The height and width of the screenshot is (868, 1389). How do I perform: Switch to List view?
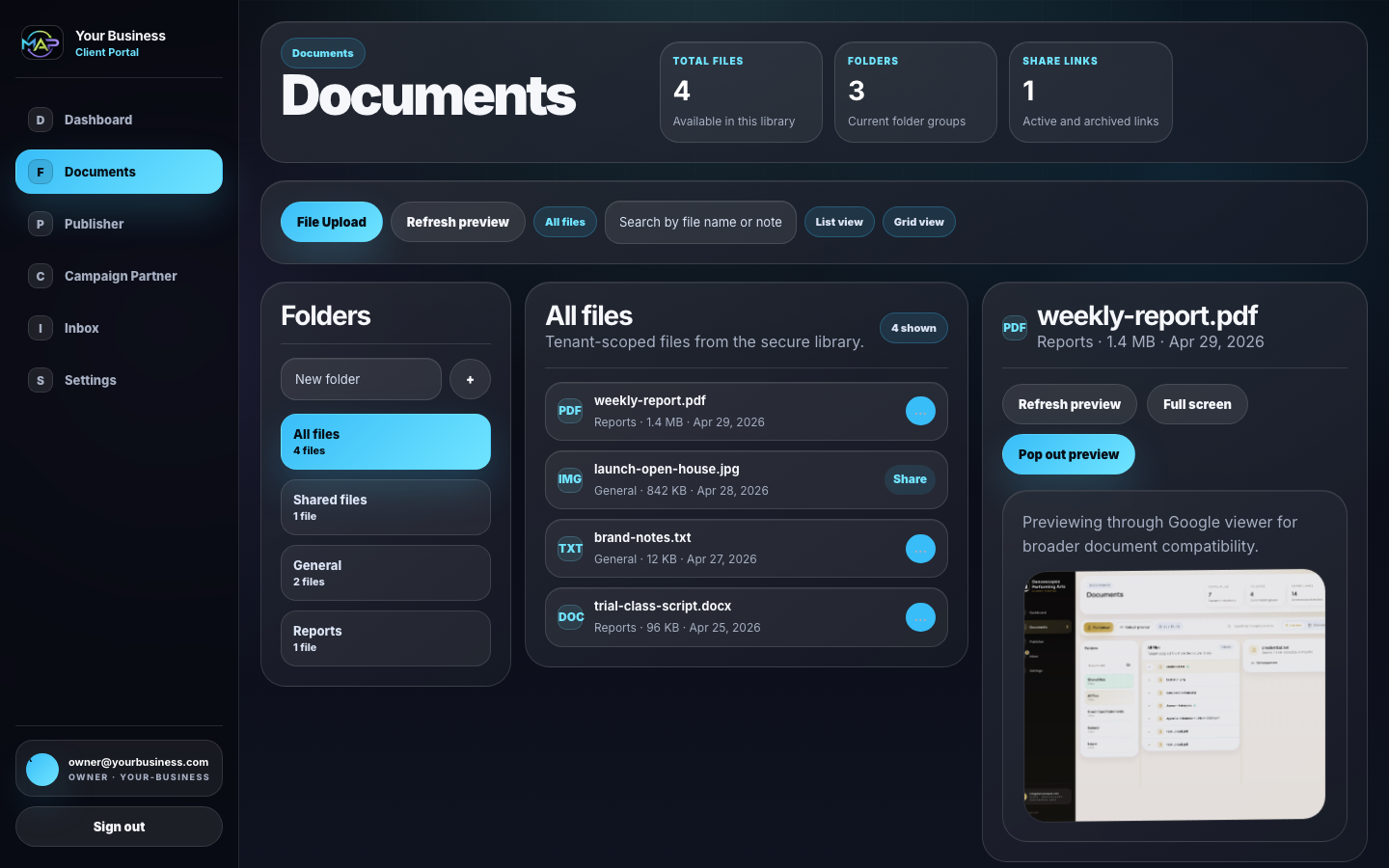(x=839, y=222)
